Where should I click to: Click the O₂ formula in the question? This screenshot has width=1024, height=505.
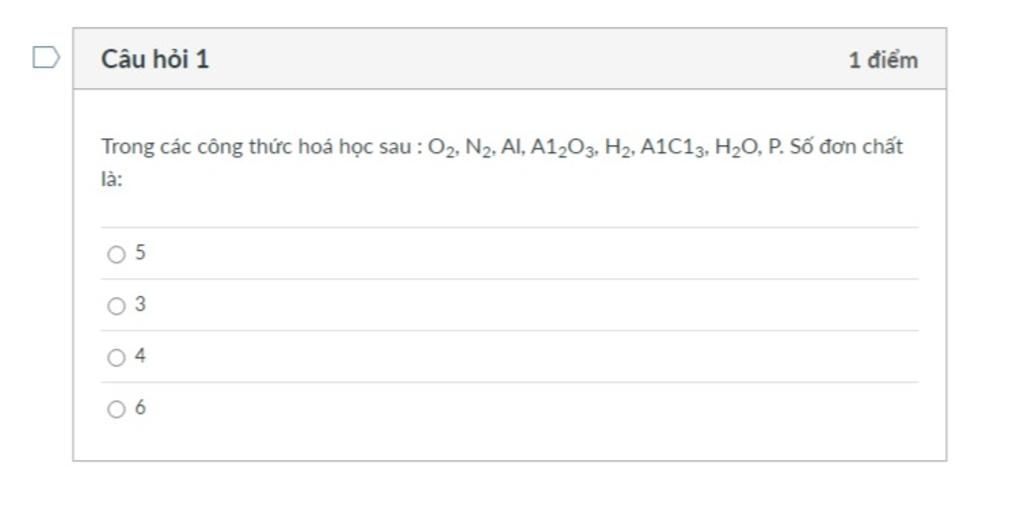click(442, 148)
